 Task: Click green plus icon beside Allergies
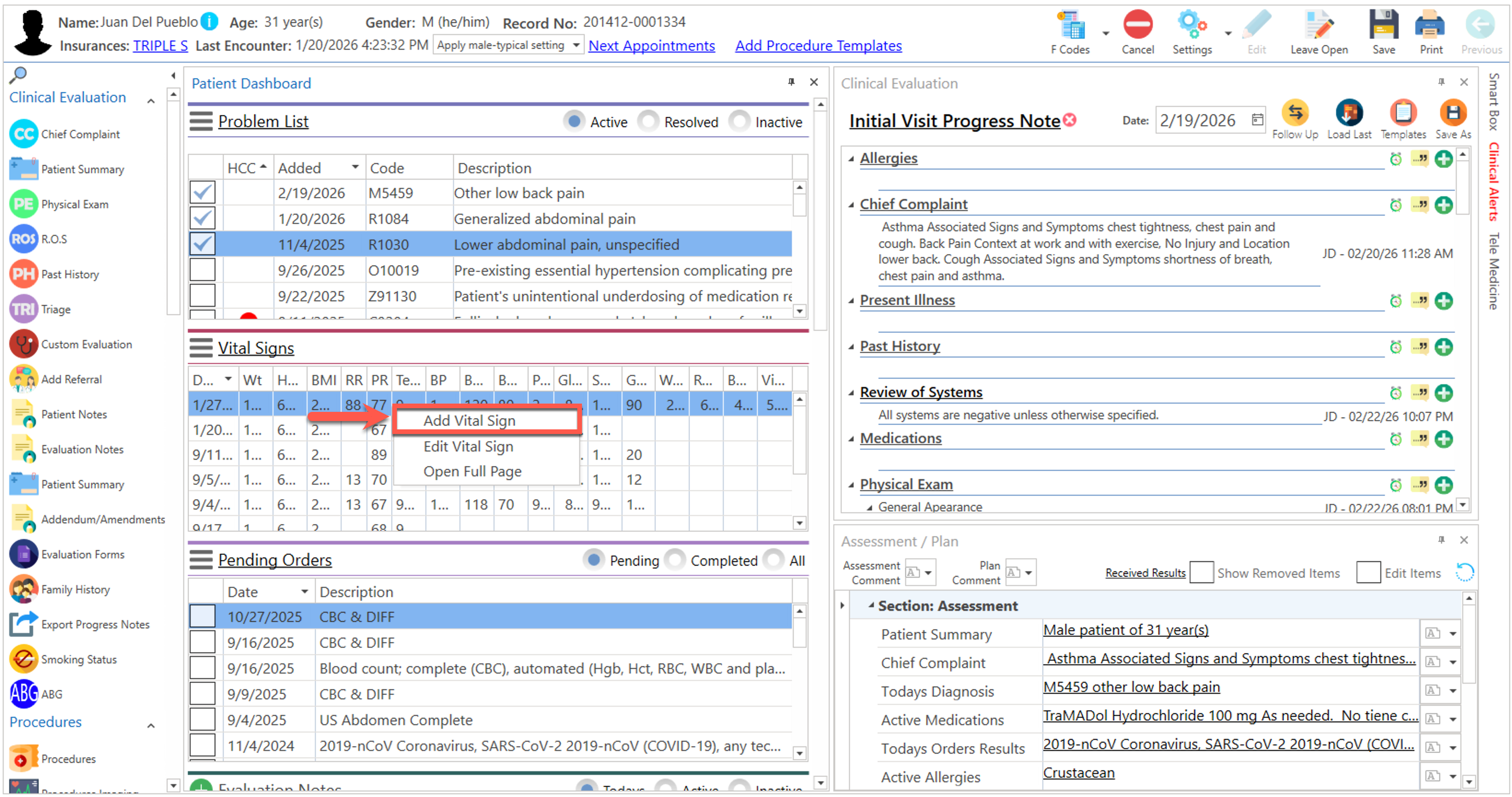click(1443, 159)
